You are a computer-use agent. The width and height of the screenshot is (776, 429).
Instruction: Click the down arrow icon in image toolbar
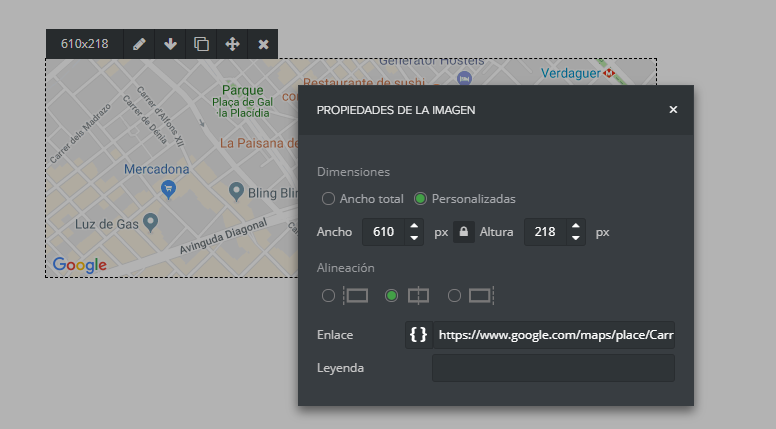pyautogui.click(x=170, y=44)
